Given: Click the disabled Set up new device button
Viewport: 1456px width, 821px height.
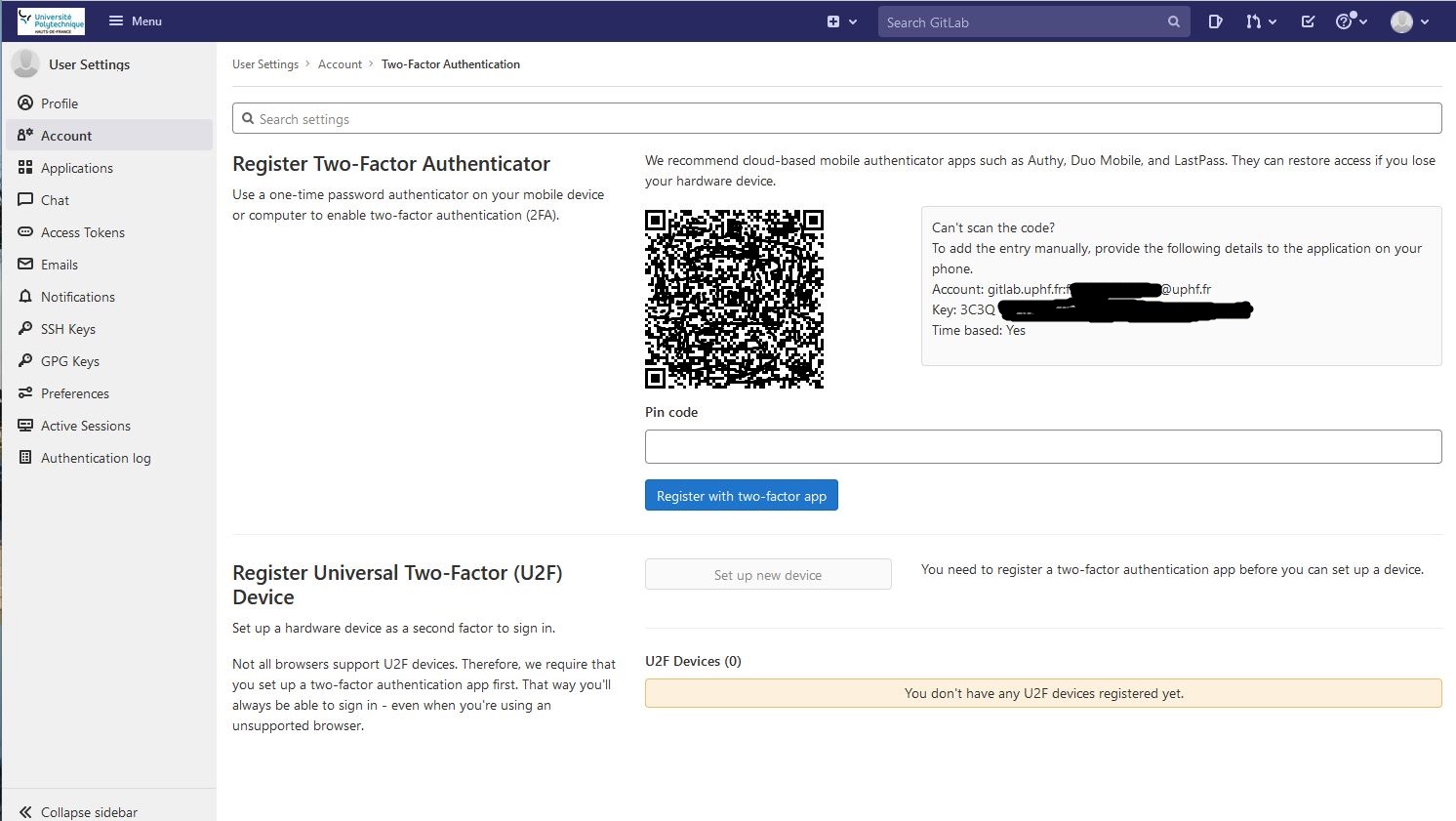Looking at the screenshot, I should pos(768,574).
